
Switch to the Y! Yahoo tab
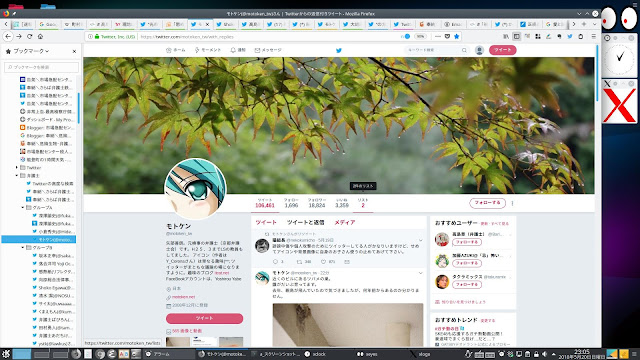click(124, 24)
